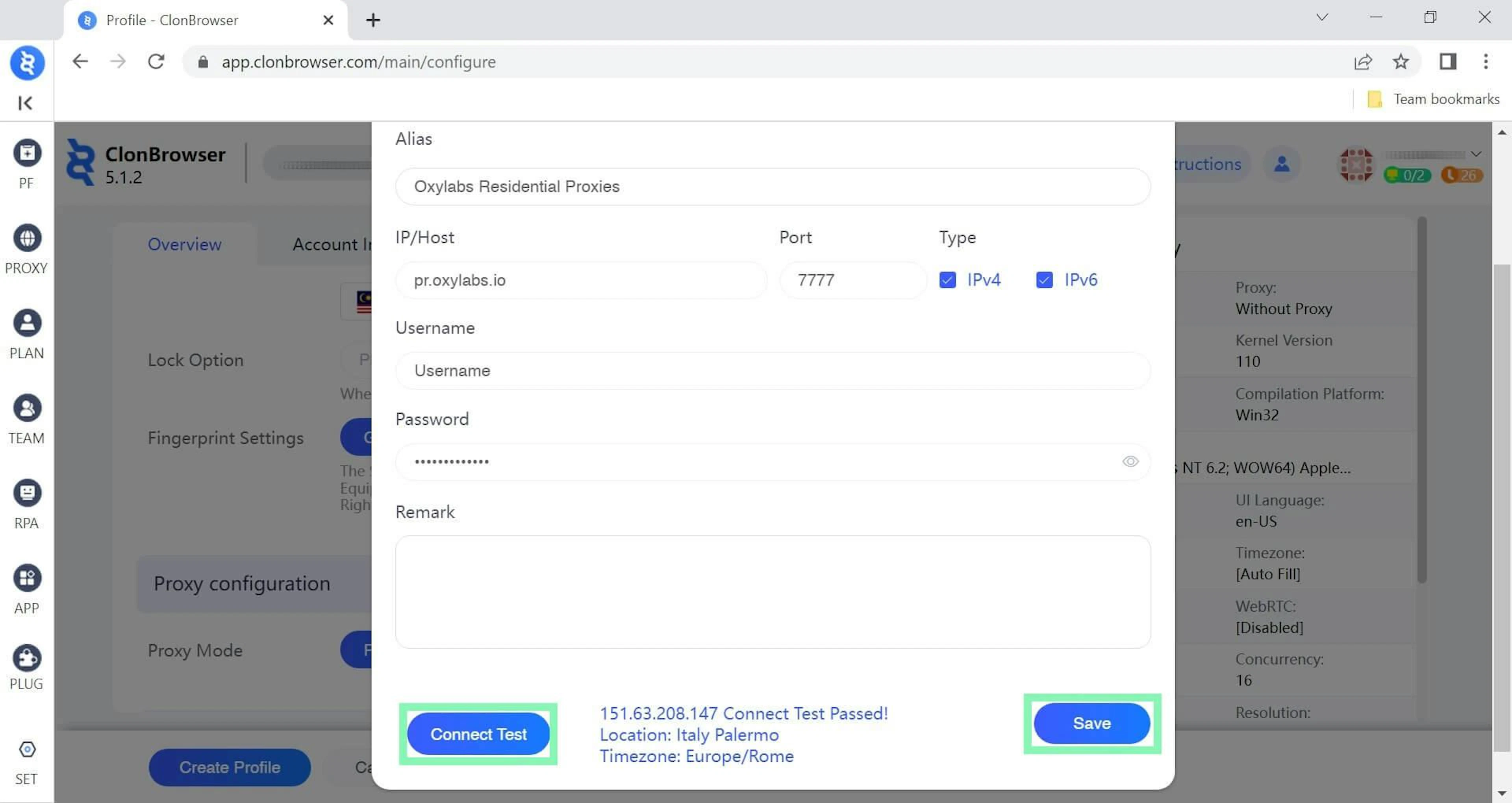Click the browser address bar URL
Viewport: 1512px width, 803px height.
click(359, 62)
